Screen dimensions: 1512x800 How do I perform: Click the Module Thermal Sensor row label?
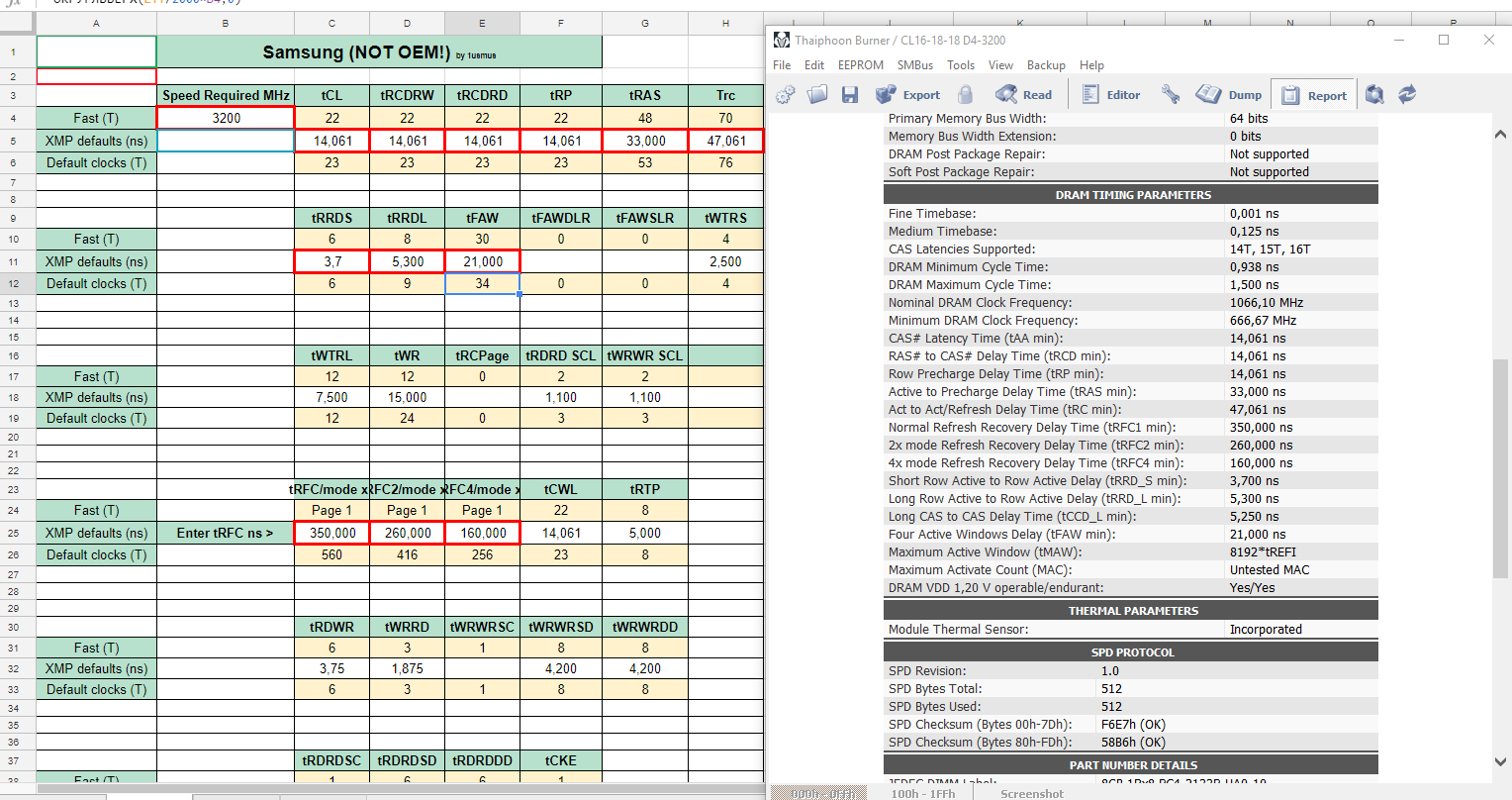click(958, 630)
